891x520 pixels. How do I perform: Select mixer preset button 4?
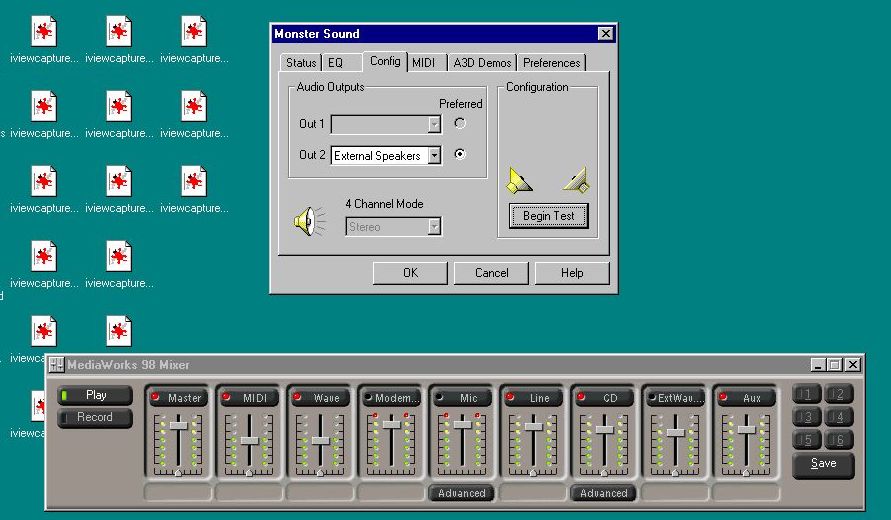(839, 417)
